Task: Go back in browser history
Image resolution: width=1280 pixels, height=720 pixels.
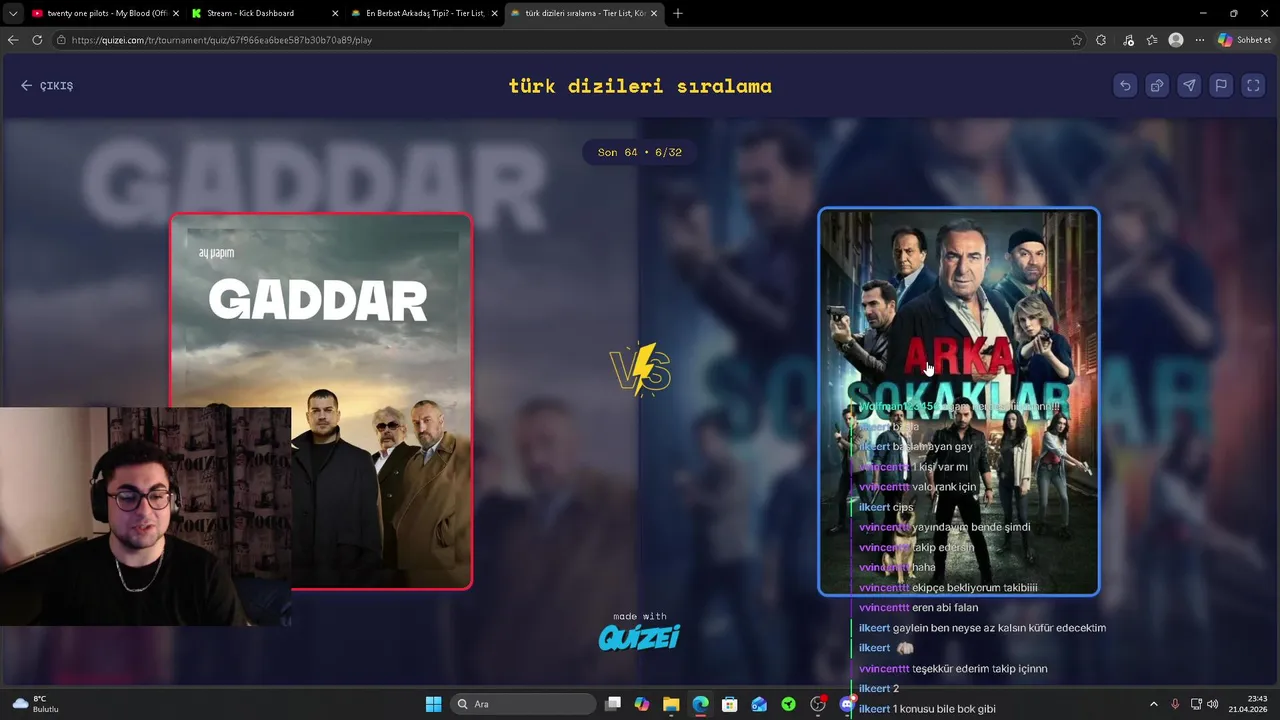Action: 13,40
